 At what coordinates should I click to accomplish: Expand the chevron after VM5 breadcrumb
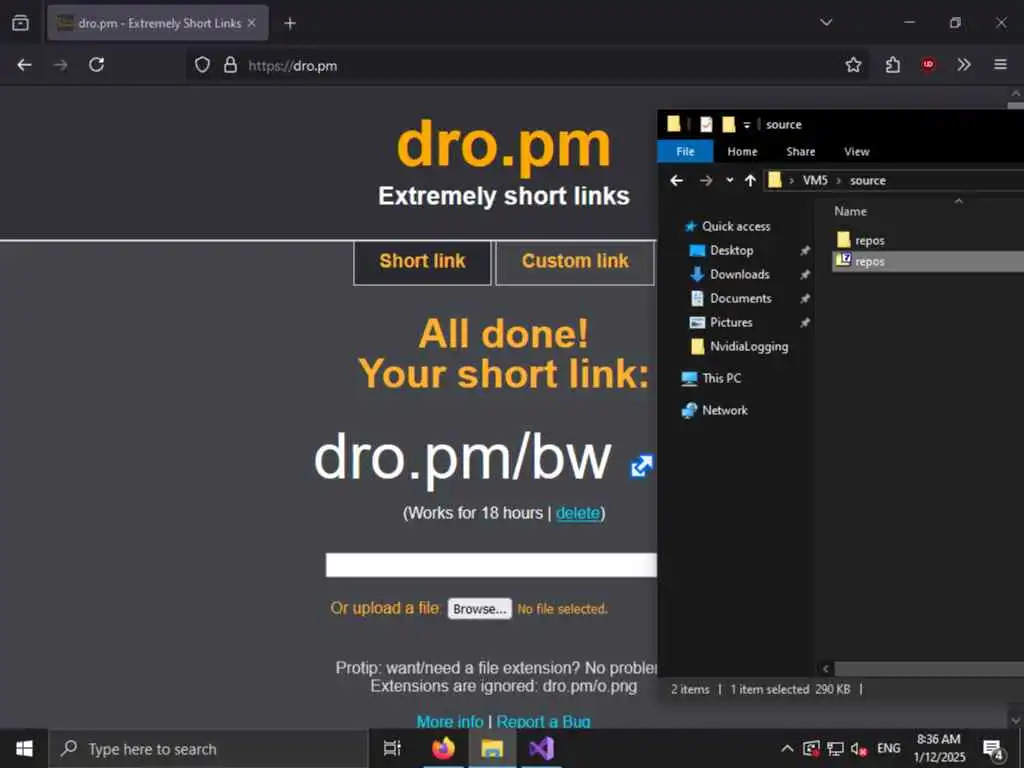(839, 181)
